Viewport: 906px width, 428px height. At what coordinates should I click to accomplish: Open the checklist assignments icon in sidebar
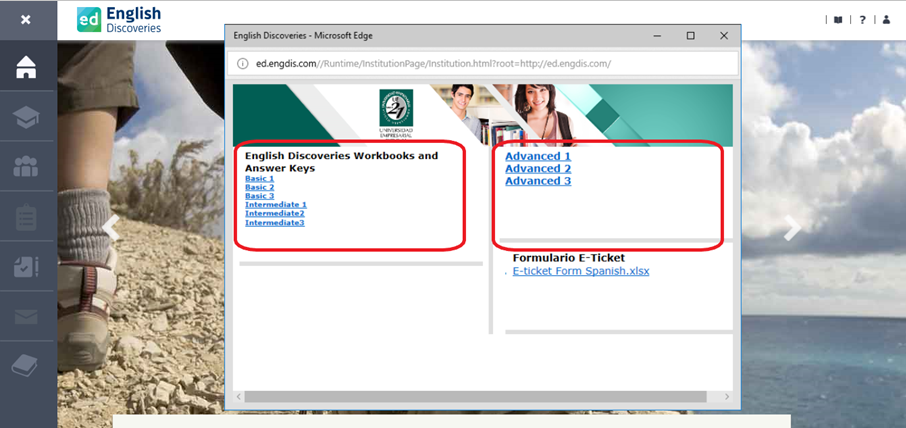click(x=26, y=267)
